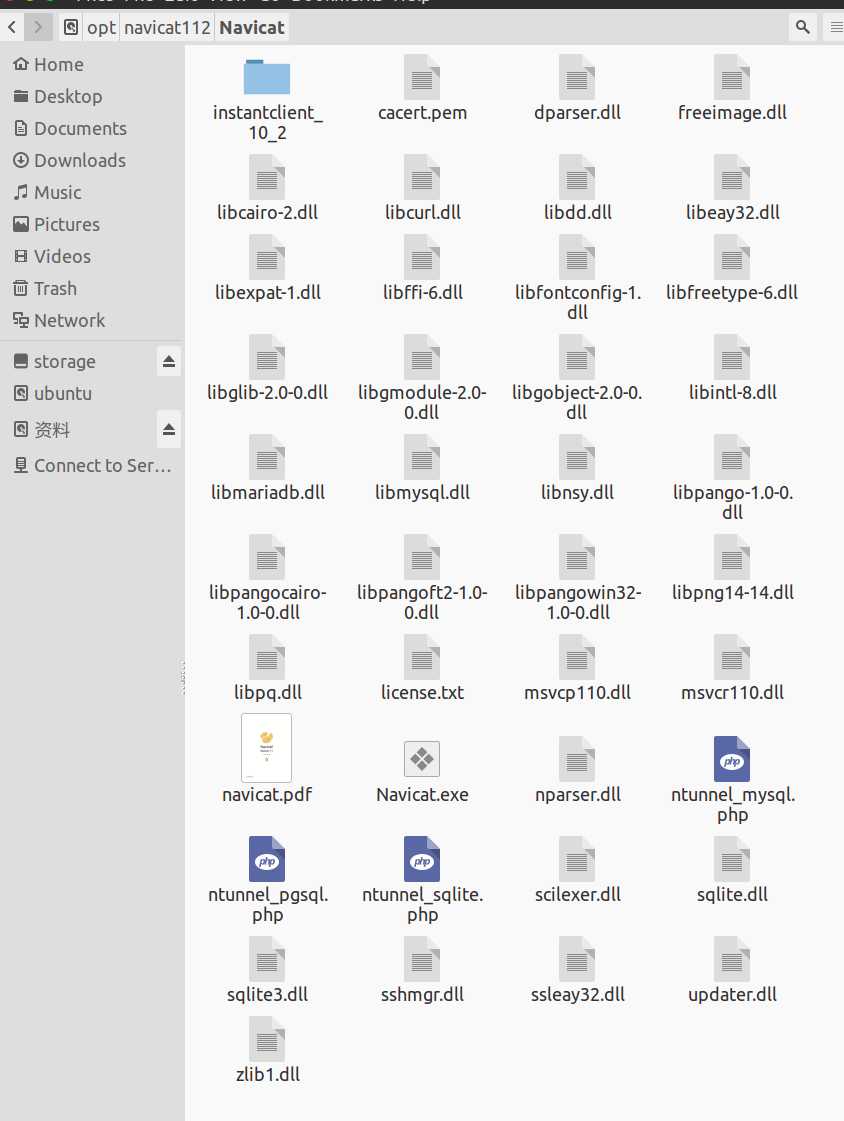Select the libmariadb.dll file icon
The height and width of the screenshot is (1121, 844).
267,457
